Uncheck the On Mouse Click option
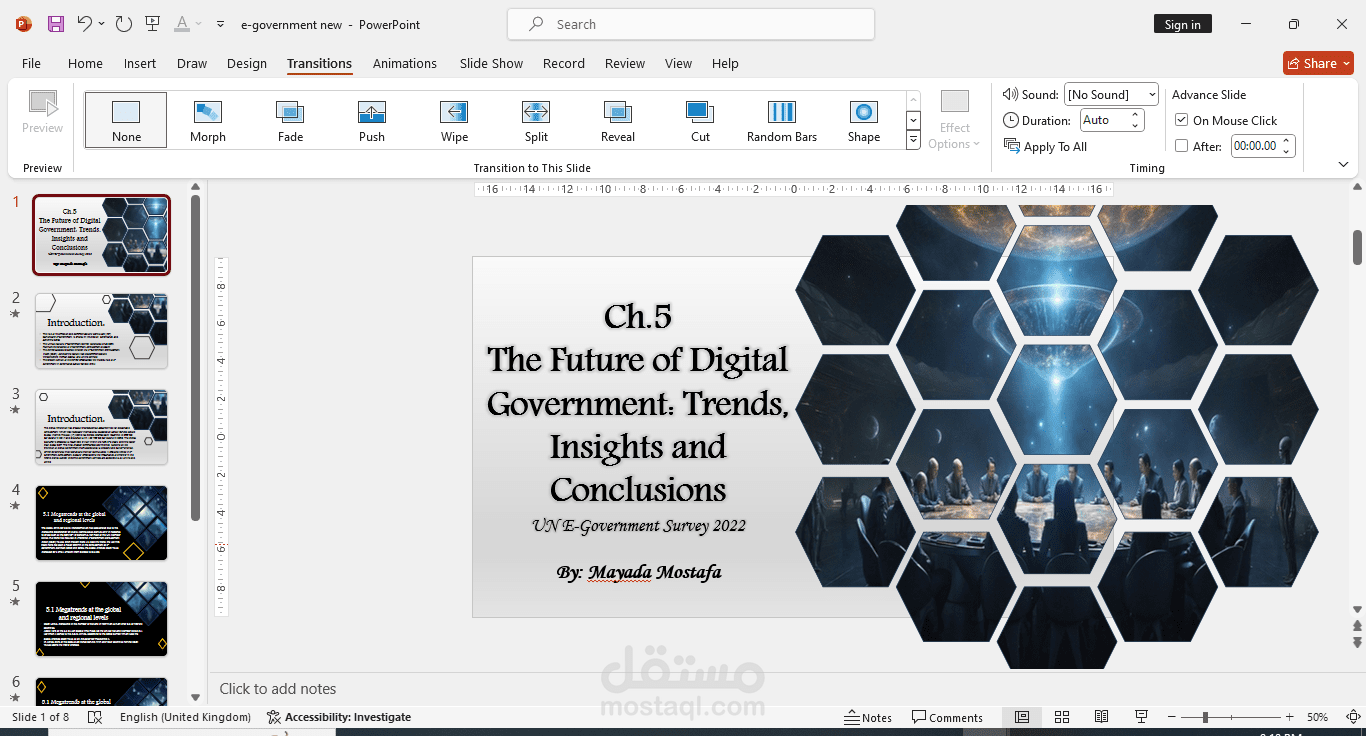This screenshot has width=1366, height=736. 1182,120
